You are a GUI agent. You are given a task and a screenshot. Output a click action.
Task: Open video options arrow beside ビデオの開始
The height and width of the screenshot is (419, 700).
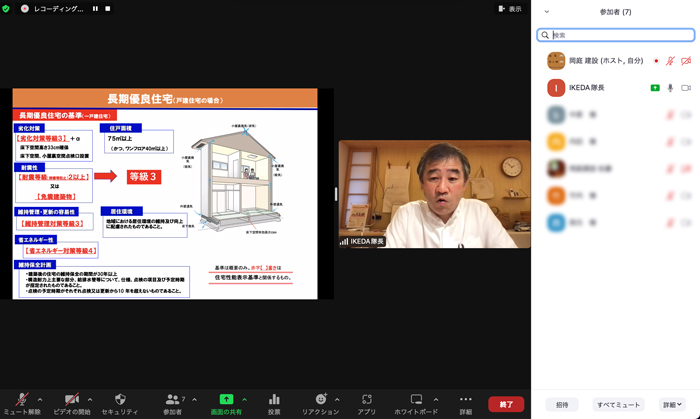90,400
